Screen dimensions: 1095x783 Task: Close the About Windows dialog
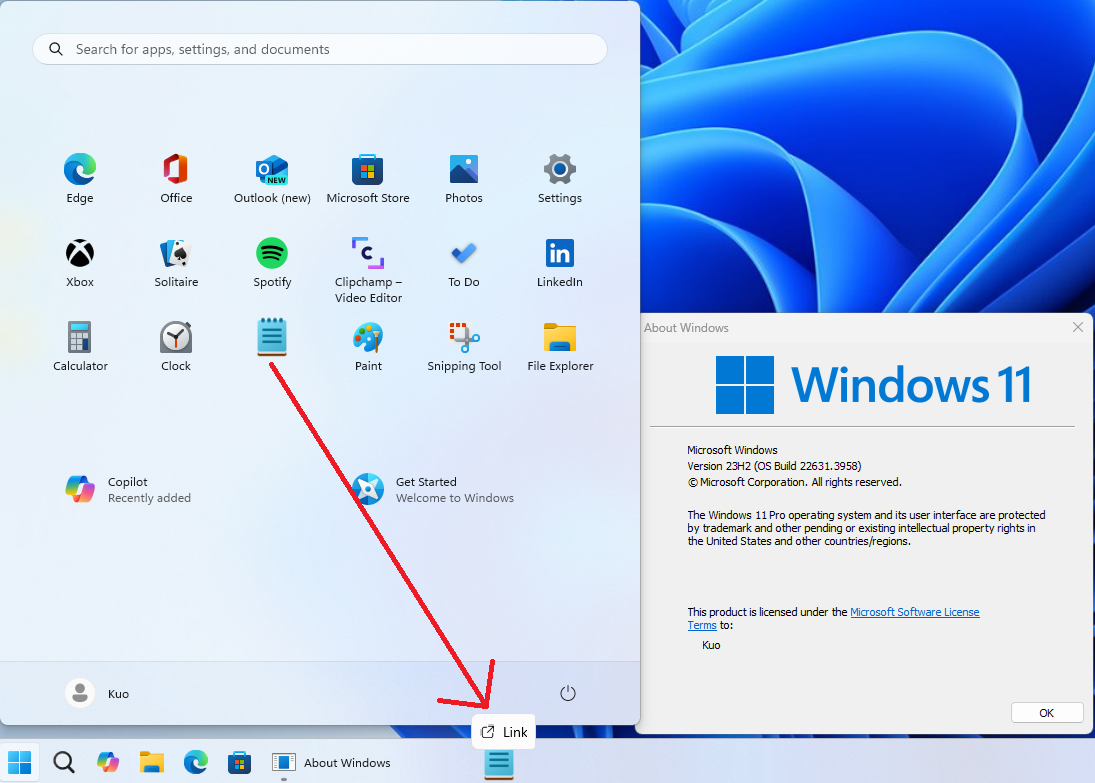pos(1078,327)
